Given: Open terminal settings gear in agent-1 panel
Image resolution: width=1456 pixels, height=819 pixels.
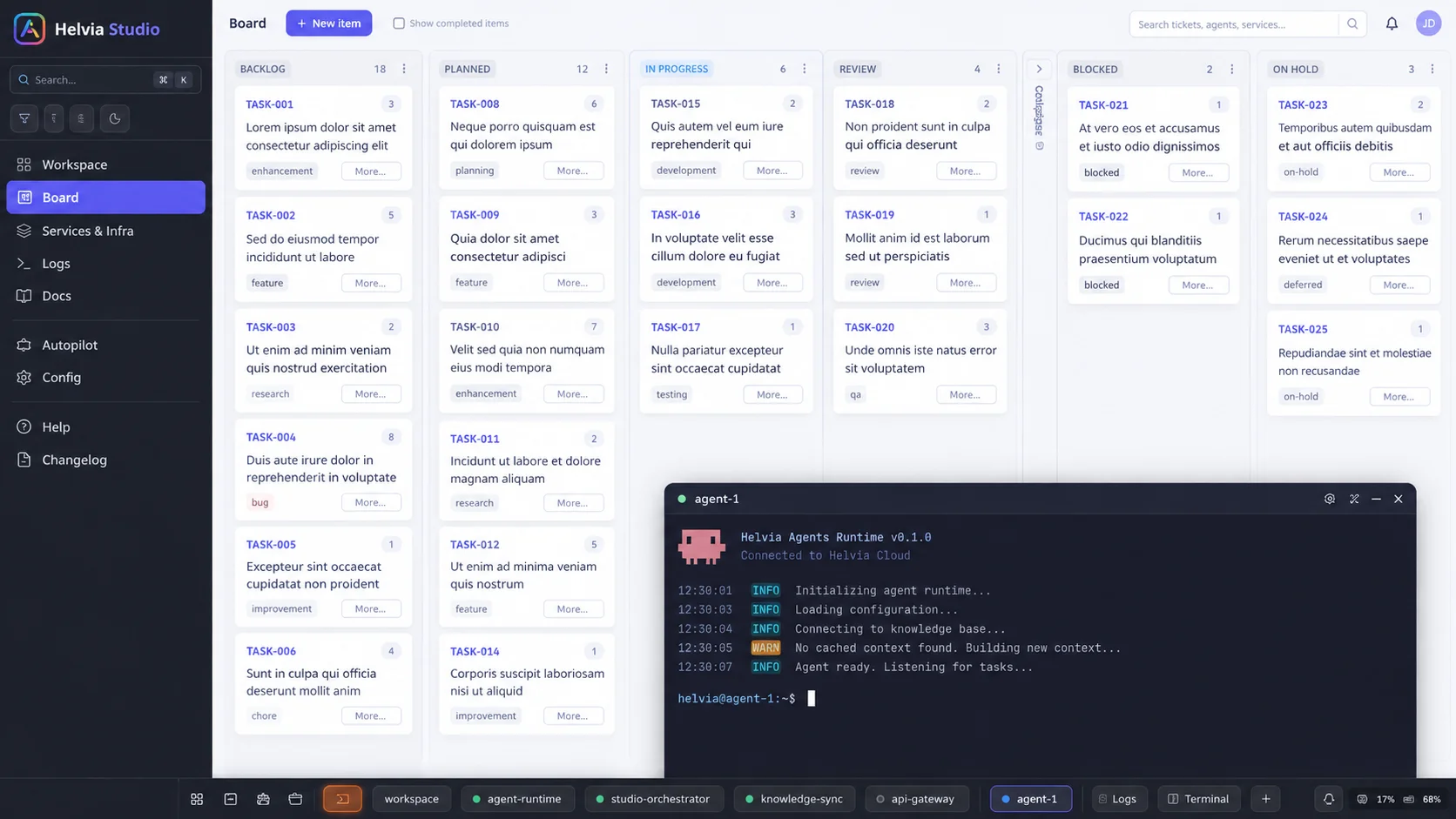Looking at the screenshot, I should 1330,499.
